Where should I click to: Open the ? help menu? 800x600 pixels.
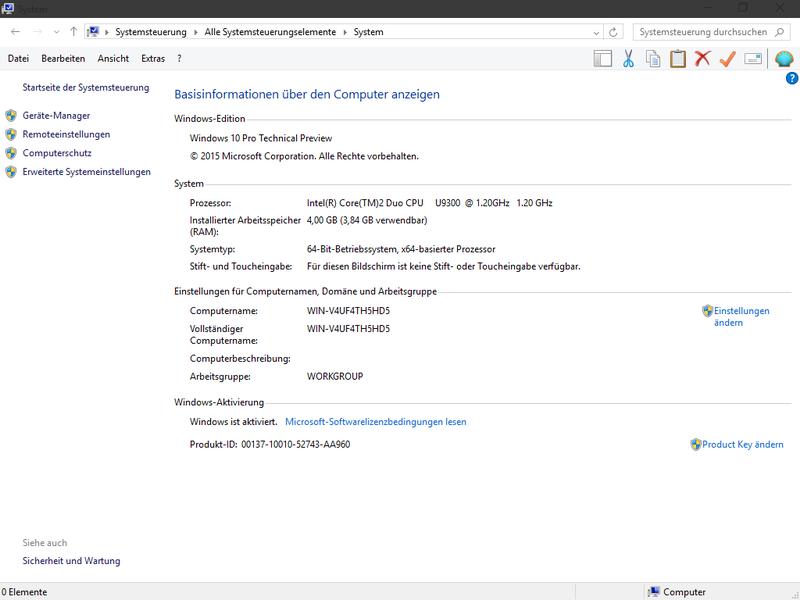(179, 59)
